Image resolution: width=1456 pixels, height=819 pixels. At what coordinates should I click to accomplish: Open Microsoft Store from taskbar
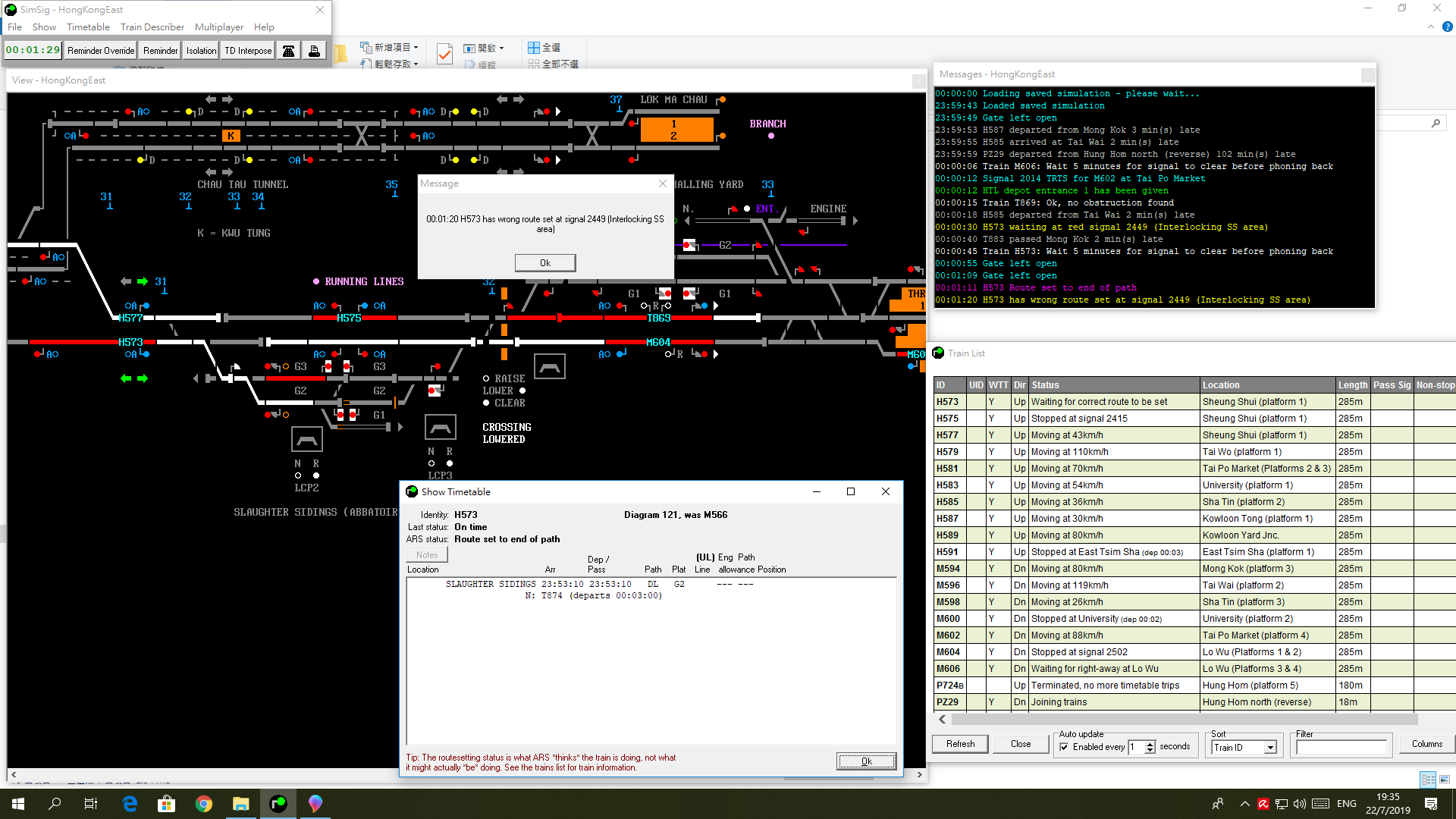pyautogui.click(x=166, y=804)
